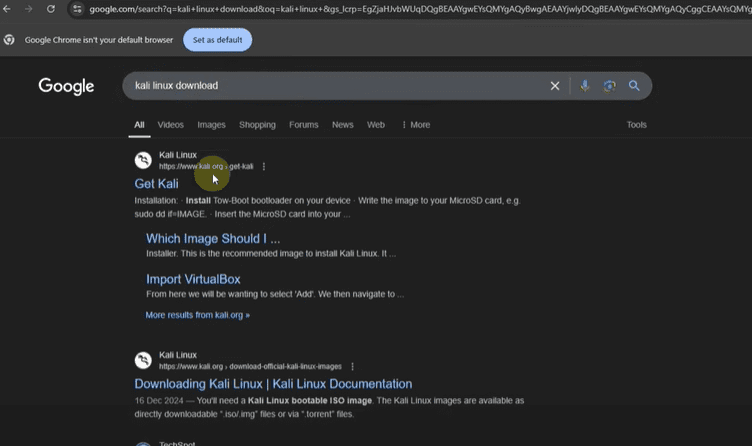Set Chrome as default browser
Image resolution: width=752 pixels, height=446 pixels.
pyautogui.click(x=218, y=40)
